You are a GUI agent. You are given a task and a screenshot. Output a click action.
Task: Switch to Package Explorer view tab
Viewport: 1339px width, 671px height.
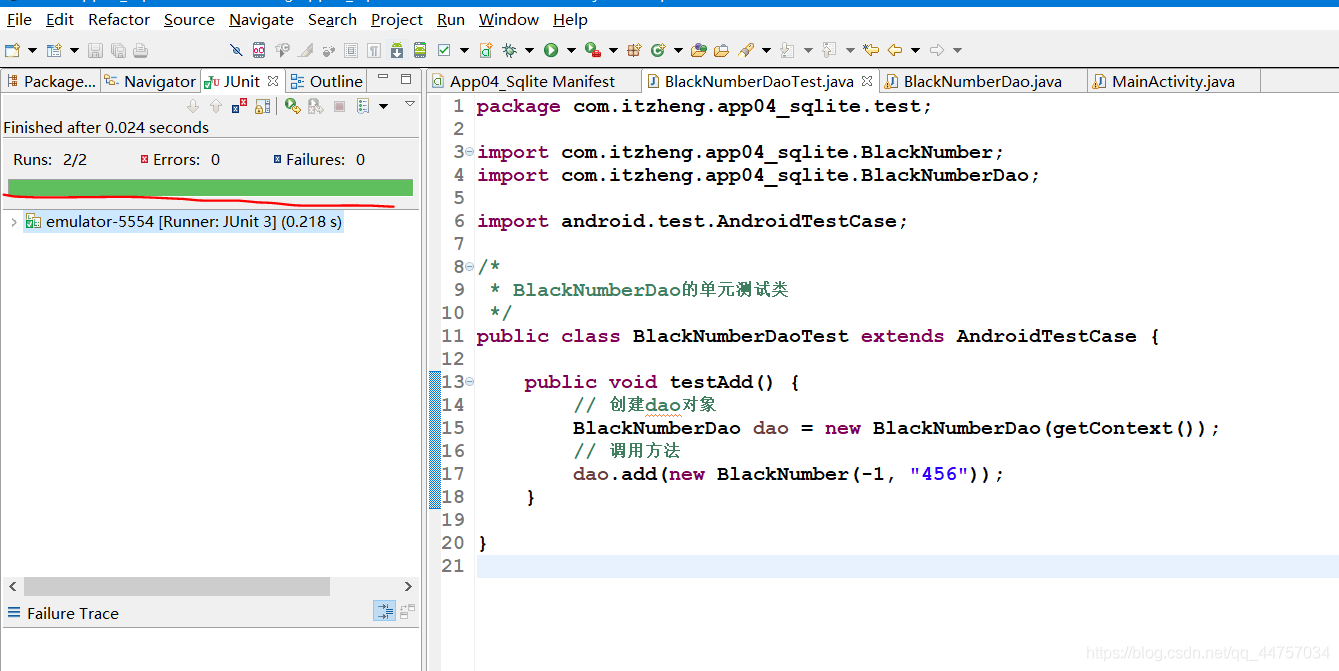[x=50, y=82]
